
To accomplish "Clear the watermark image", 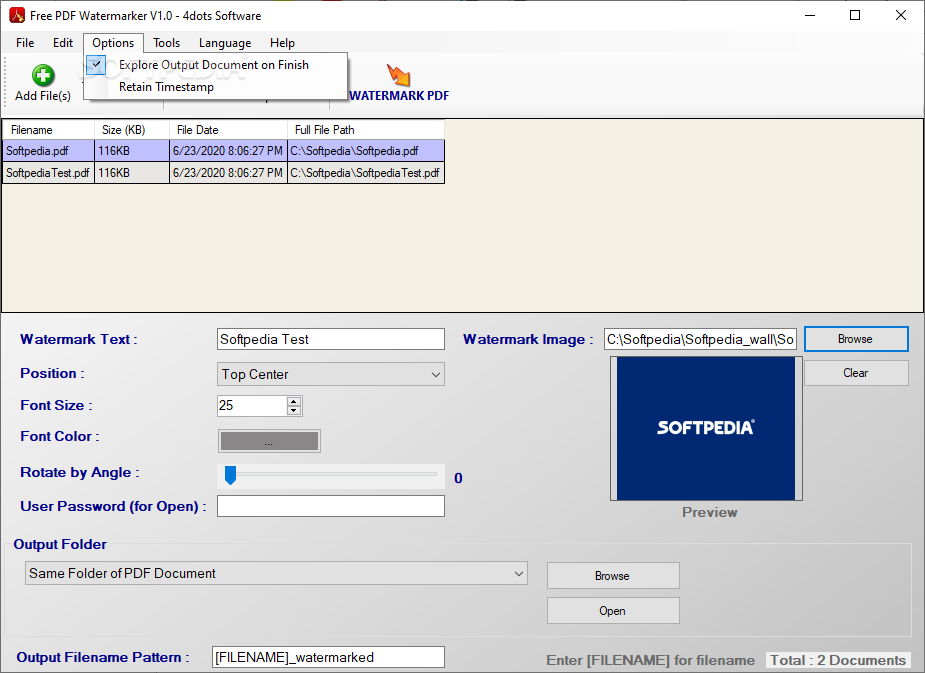I will 856,373.
